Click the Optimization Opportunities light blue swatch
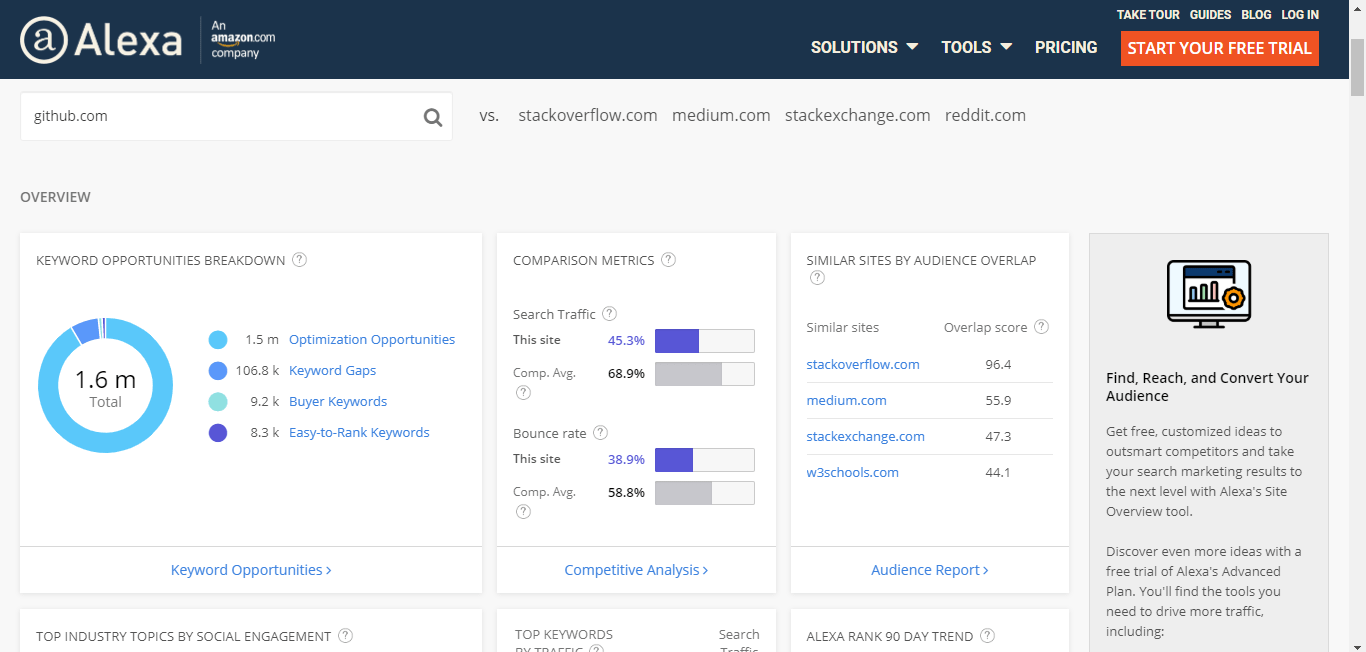1366x652 pixels. tap(218, 340)
